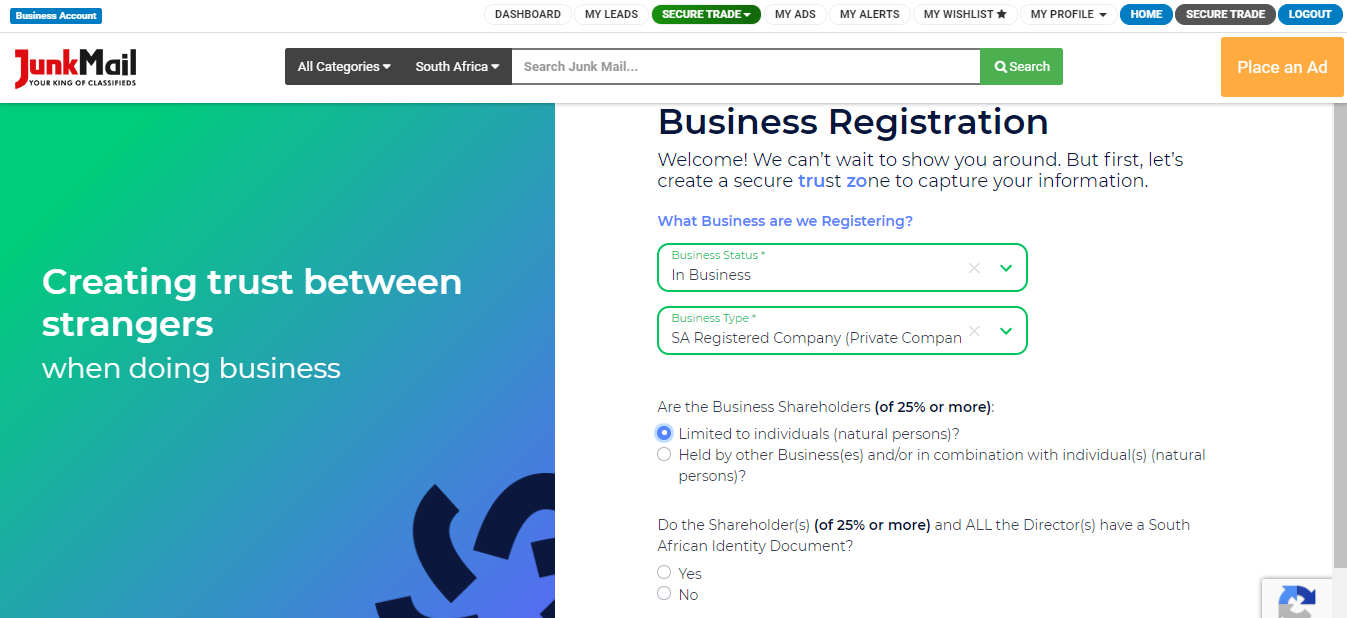Click the Place an Ad button
Image resolution: width=1347 pixels, height=618 pixels.
(x=1281, y=66)
